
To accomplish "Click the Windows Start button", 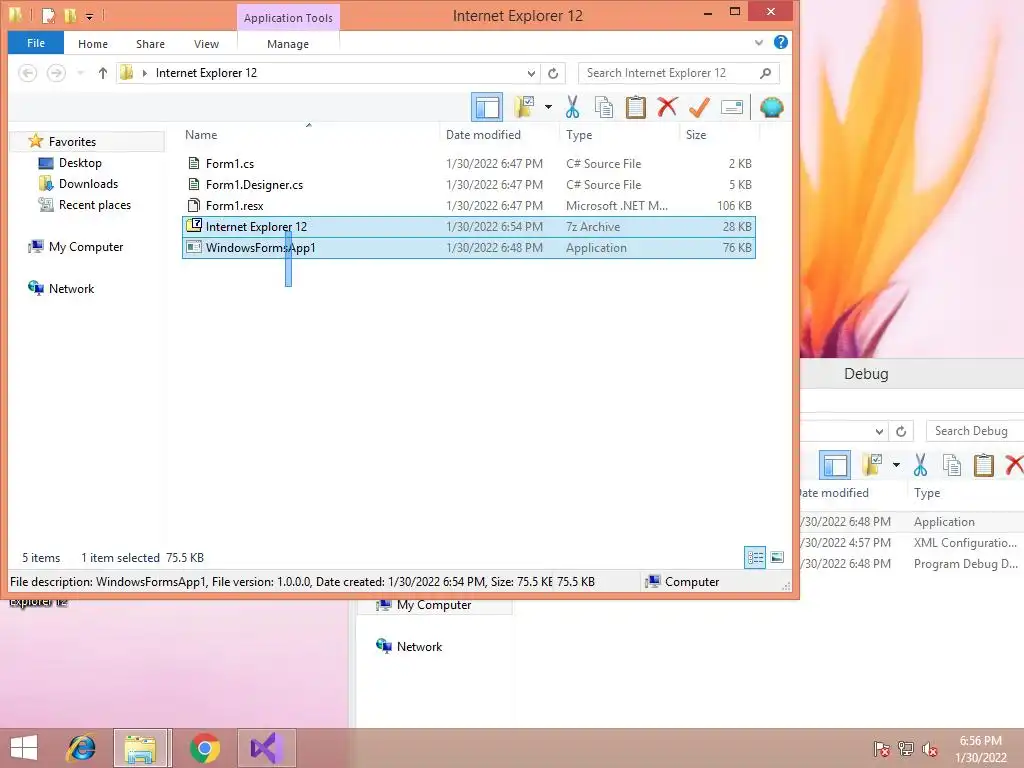I will click(24, 748).
